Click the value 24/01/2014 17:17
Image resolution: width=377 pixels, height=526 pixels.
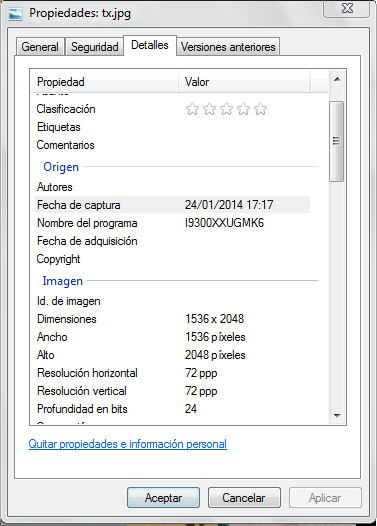[229, 205]
